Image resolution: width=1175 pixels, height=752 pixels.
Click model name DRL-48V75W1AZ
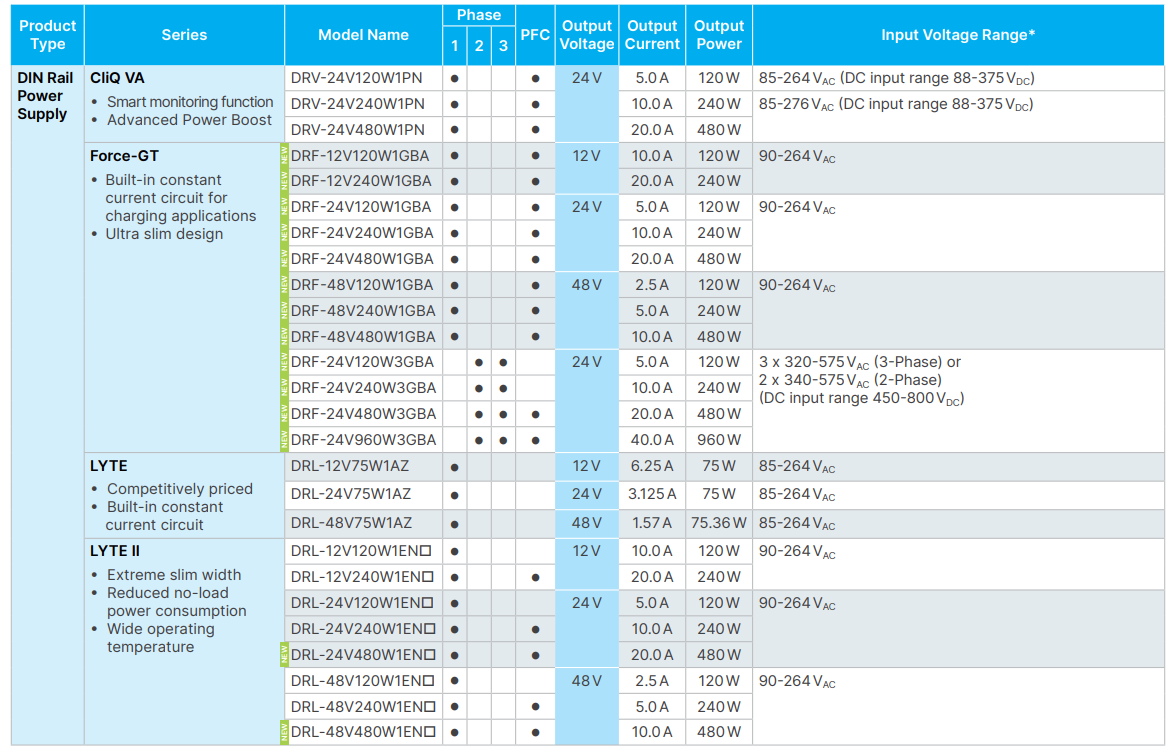pyautogui.click(x=351, y=523)
